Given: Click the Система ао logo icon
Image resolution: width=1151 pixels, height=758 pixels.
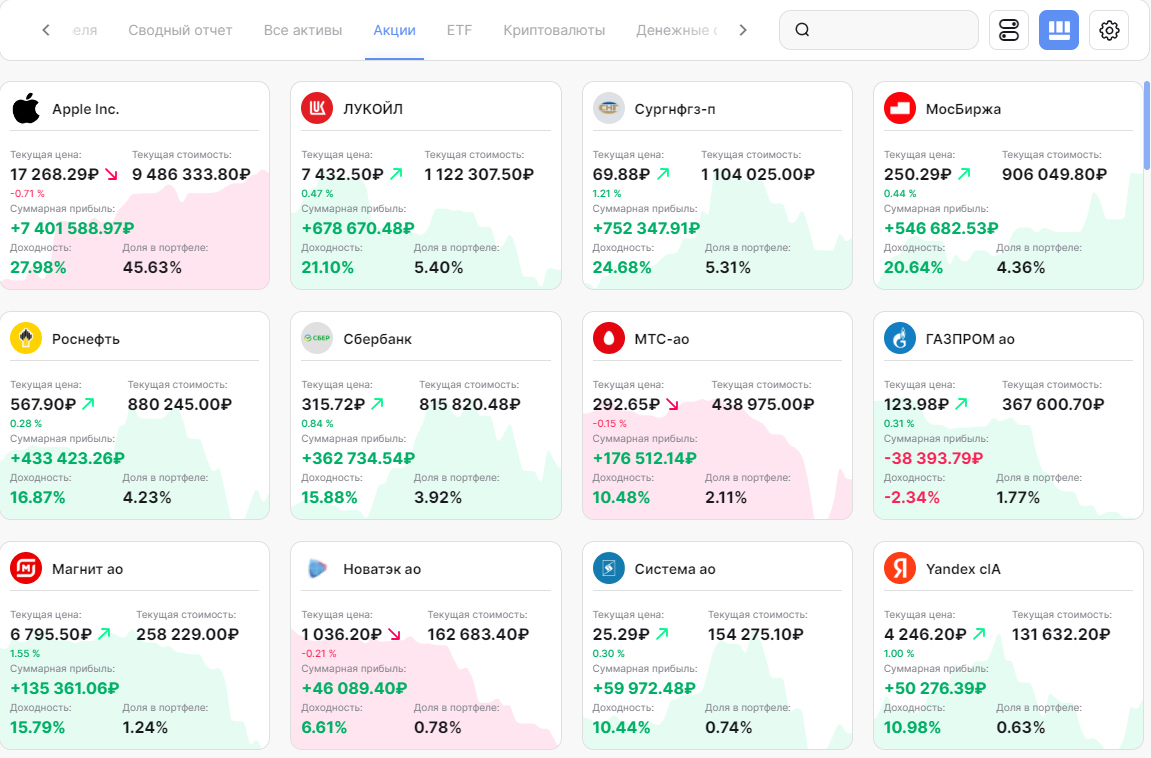Looking at the screenshot, I should (609, 569).
